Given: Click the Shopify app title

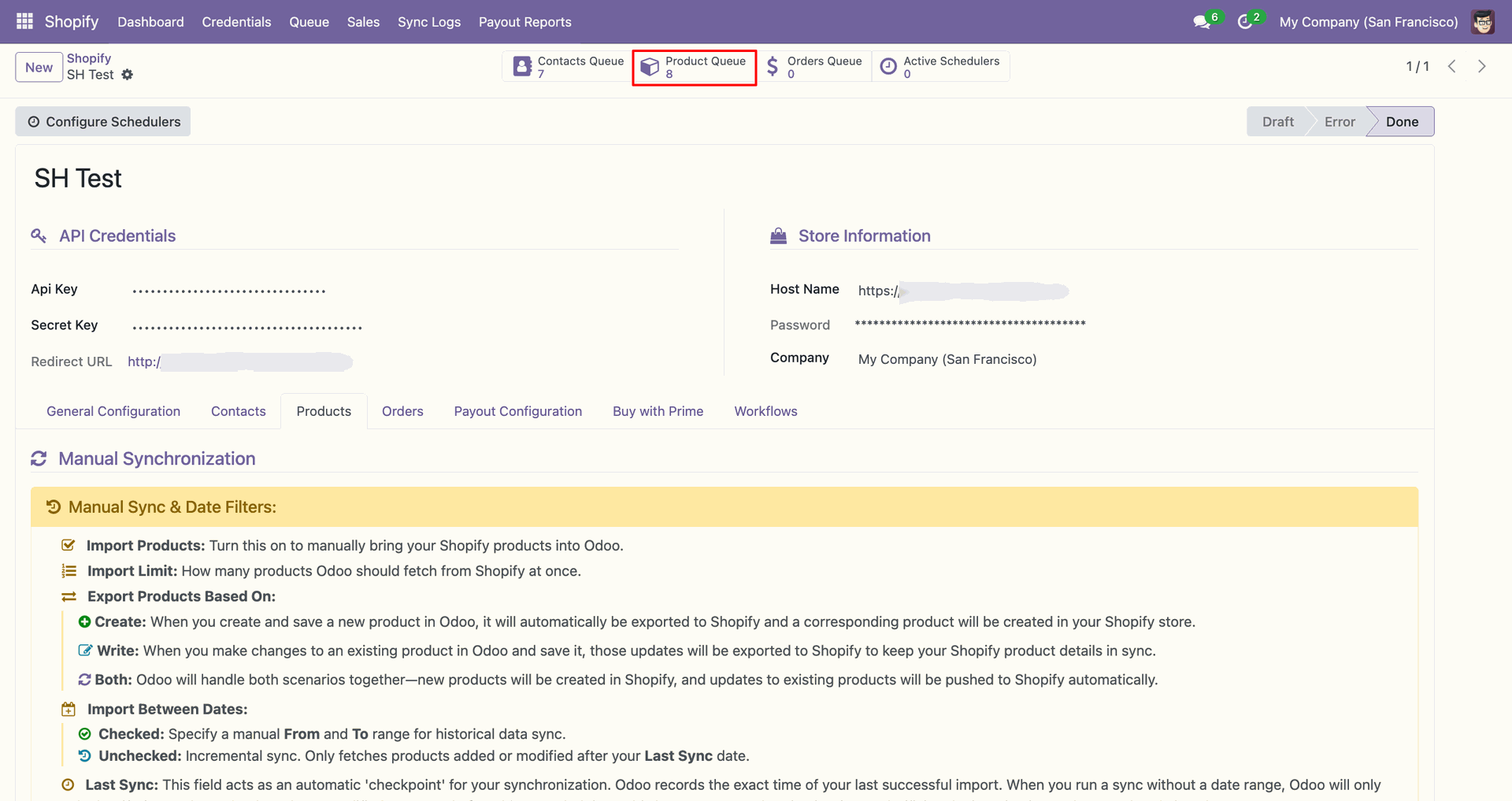Looking at the screenshot, I should coord(72,22).
